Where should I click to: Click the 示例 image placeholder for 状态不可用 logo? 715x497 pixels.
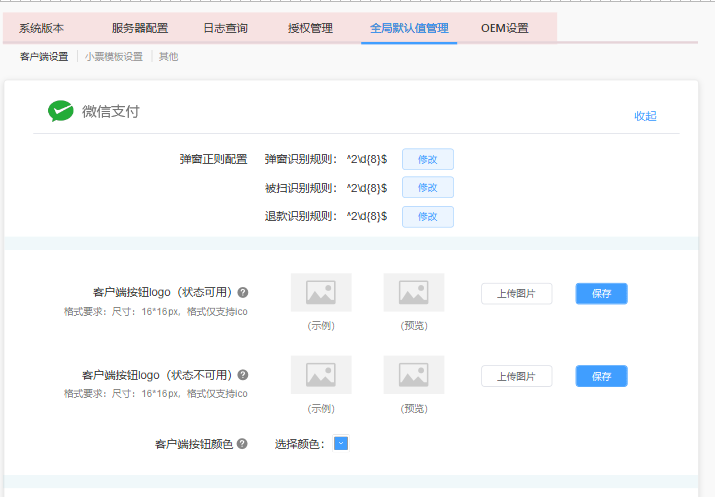click(321, 375)
